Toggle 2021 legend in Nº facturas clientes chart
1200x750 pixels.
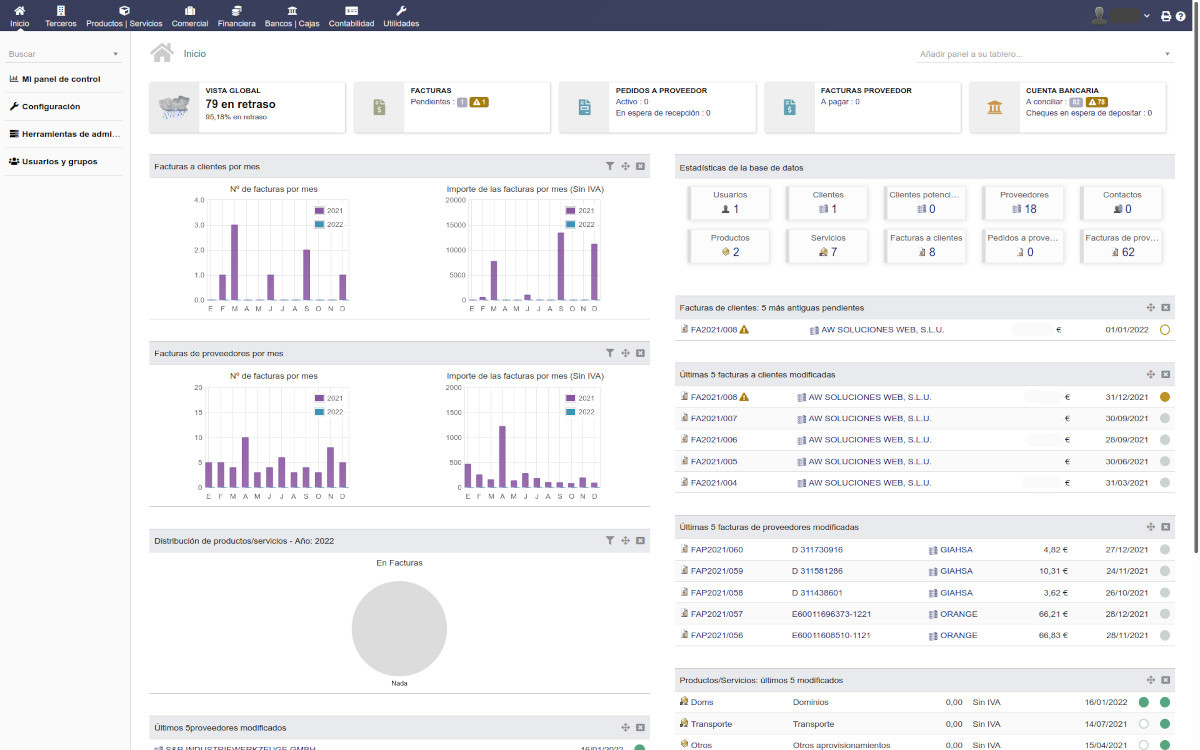(x=329, y=210)
